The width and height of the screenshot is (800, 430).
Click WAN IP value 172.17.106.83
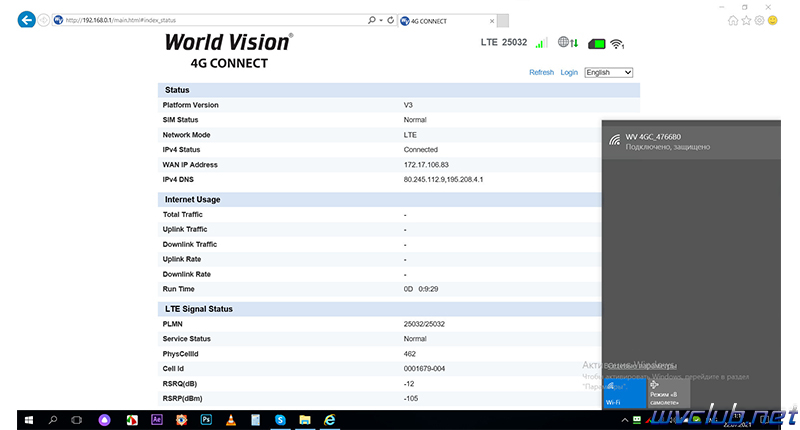click(x=426, y=165)
